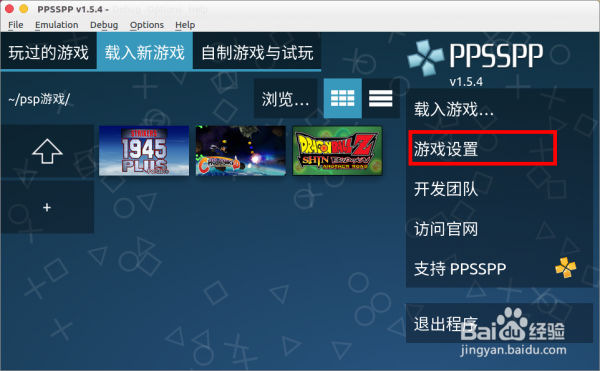This screenshot has width=600, height=371.
Task: Launch Strikers 1945 Plus game
Action: pyautogui.click(x=144, y=151)
